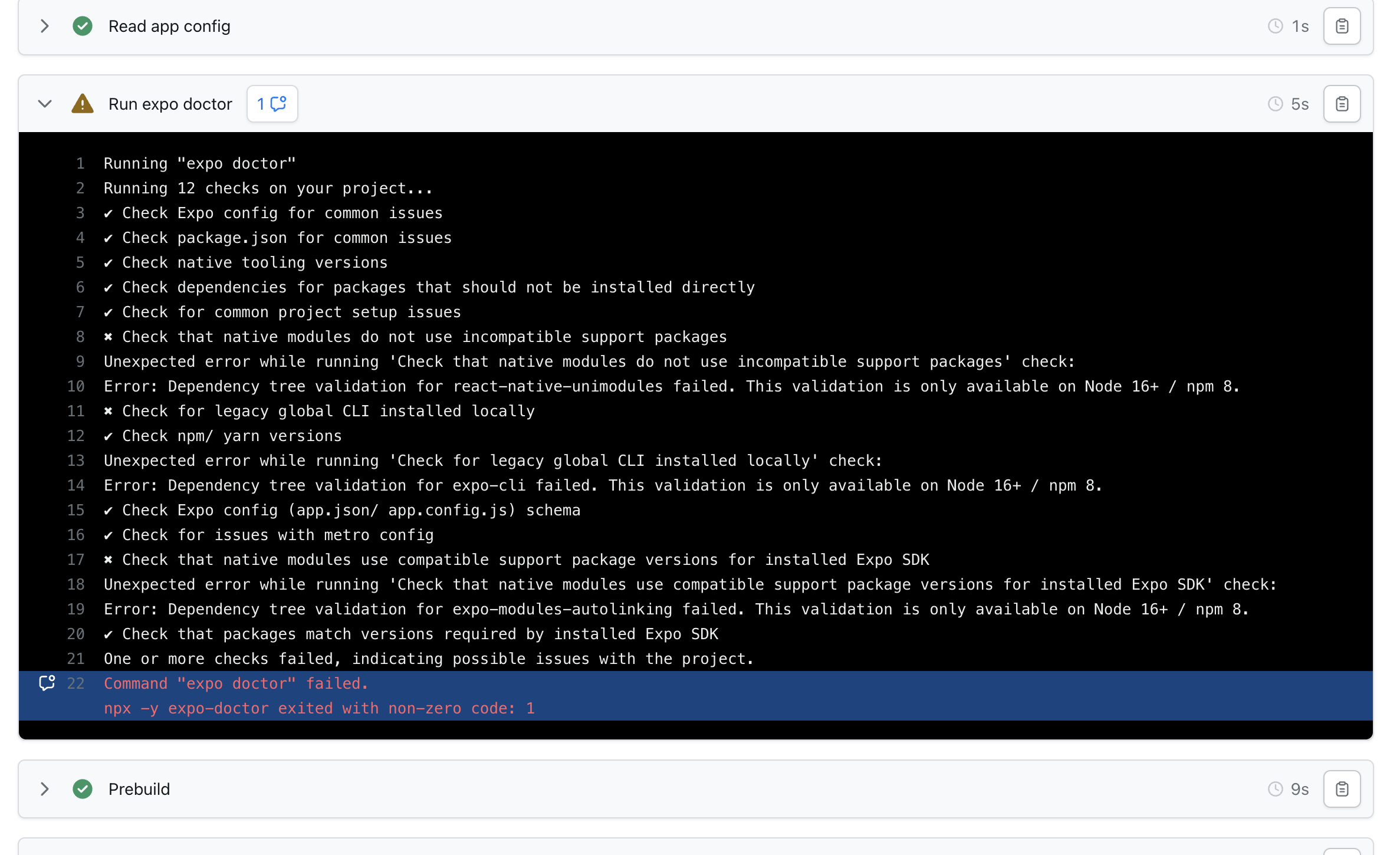Click line Check for legacy global CLI installed locally
The height and width of the screenshot is (855, 1400).
[x=319, y=411]
